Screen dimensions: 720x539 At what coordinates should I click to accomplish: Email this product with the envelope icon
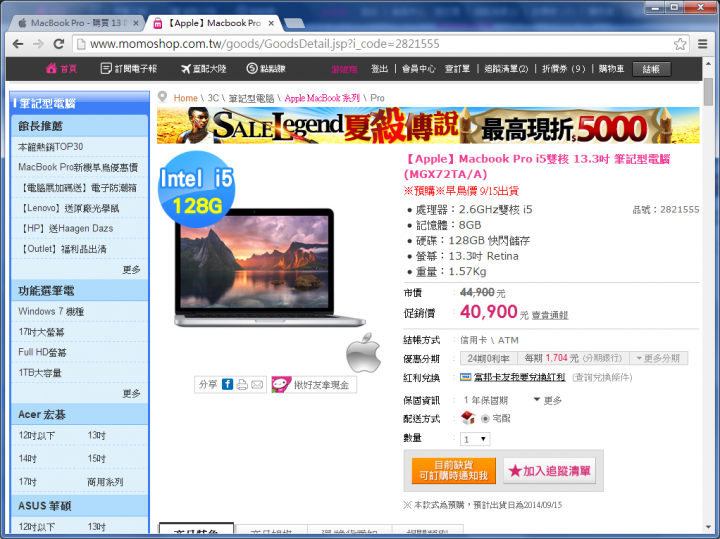257,385
